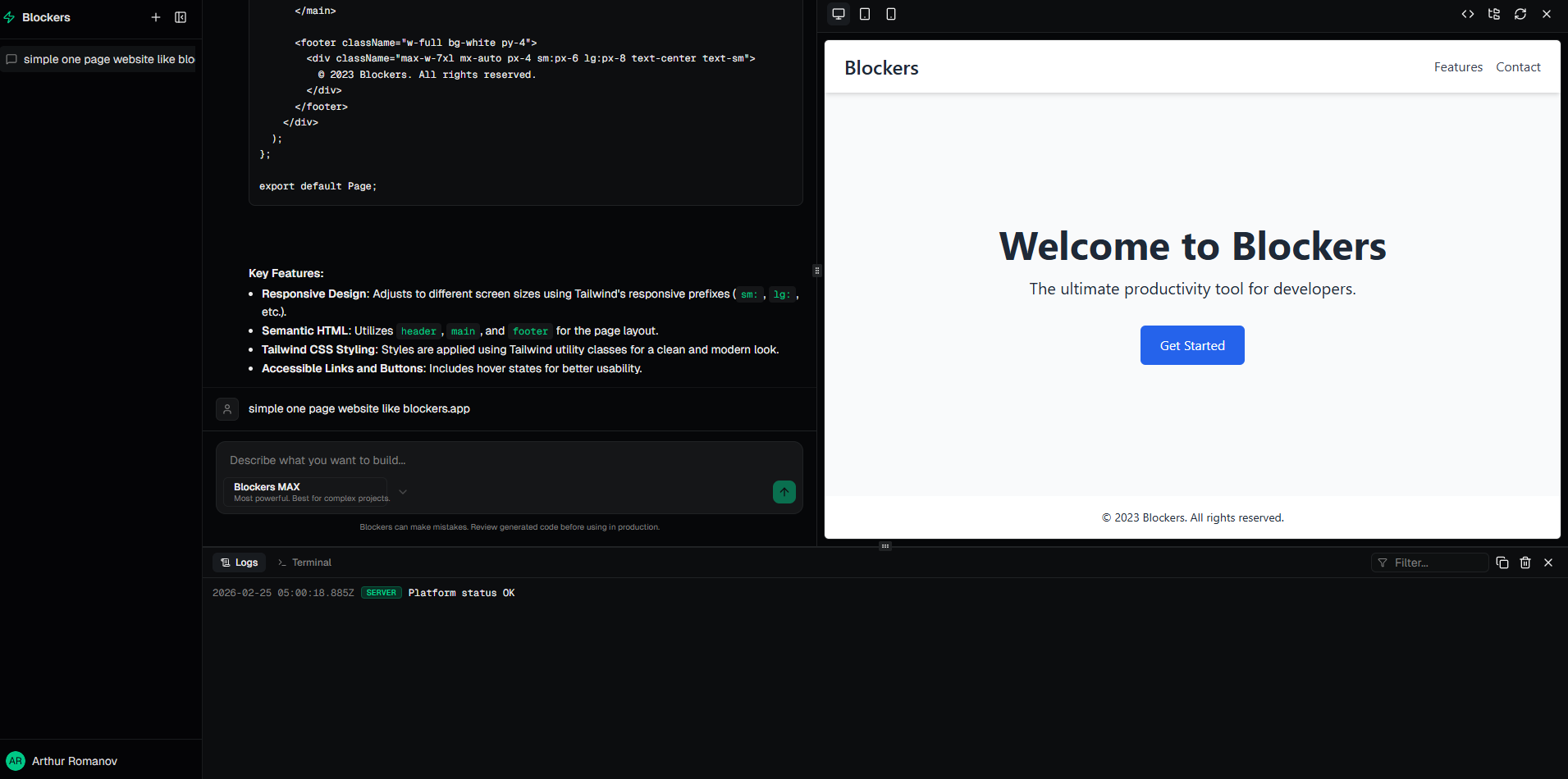Expand model selector chevron arrow
1568x779 pixels.
403,492
